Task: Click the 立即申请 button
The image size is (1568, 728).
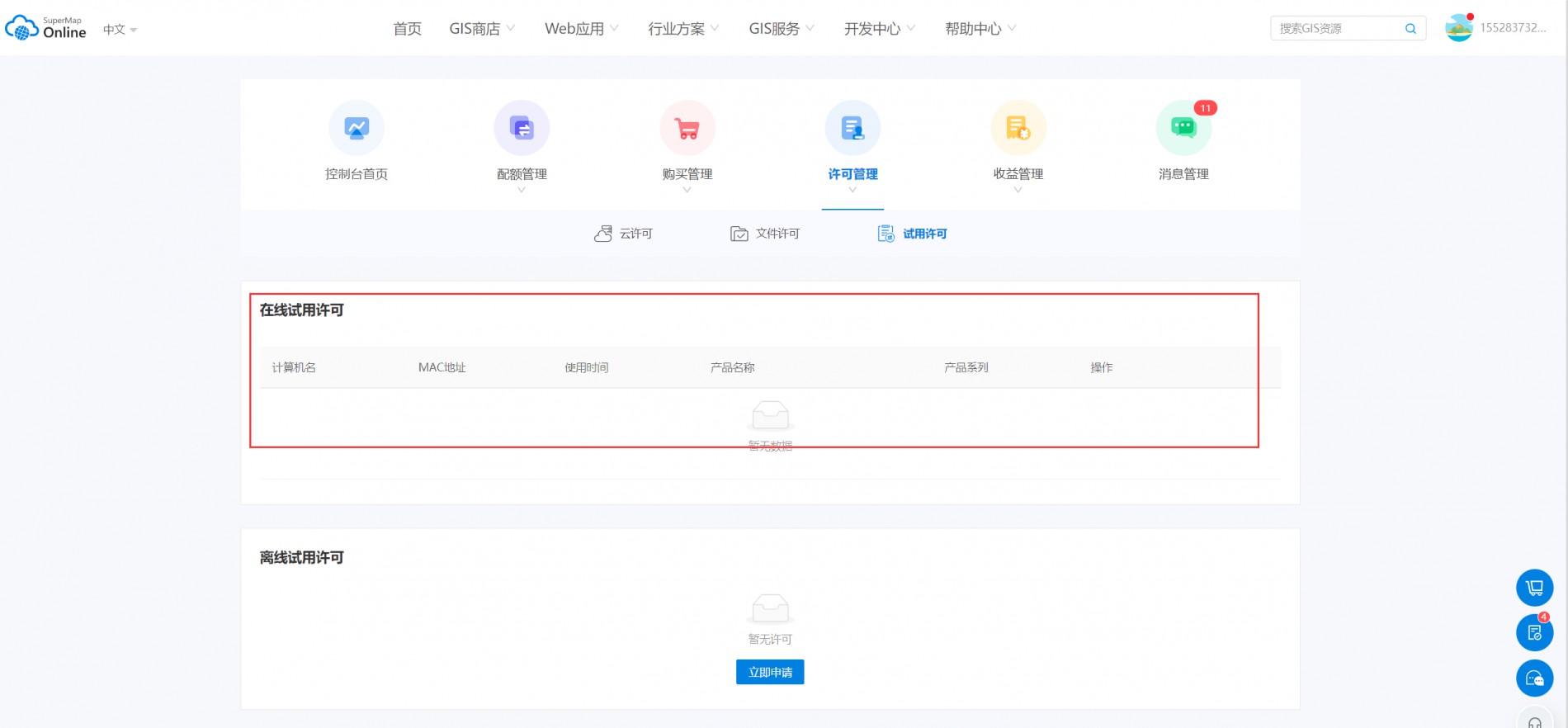Action: point(770,672)
